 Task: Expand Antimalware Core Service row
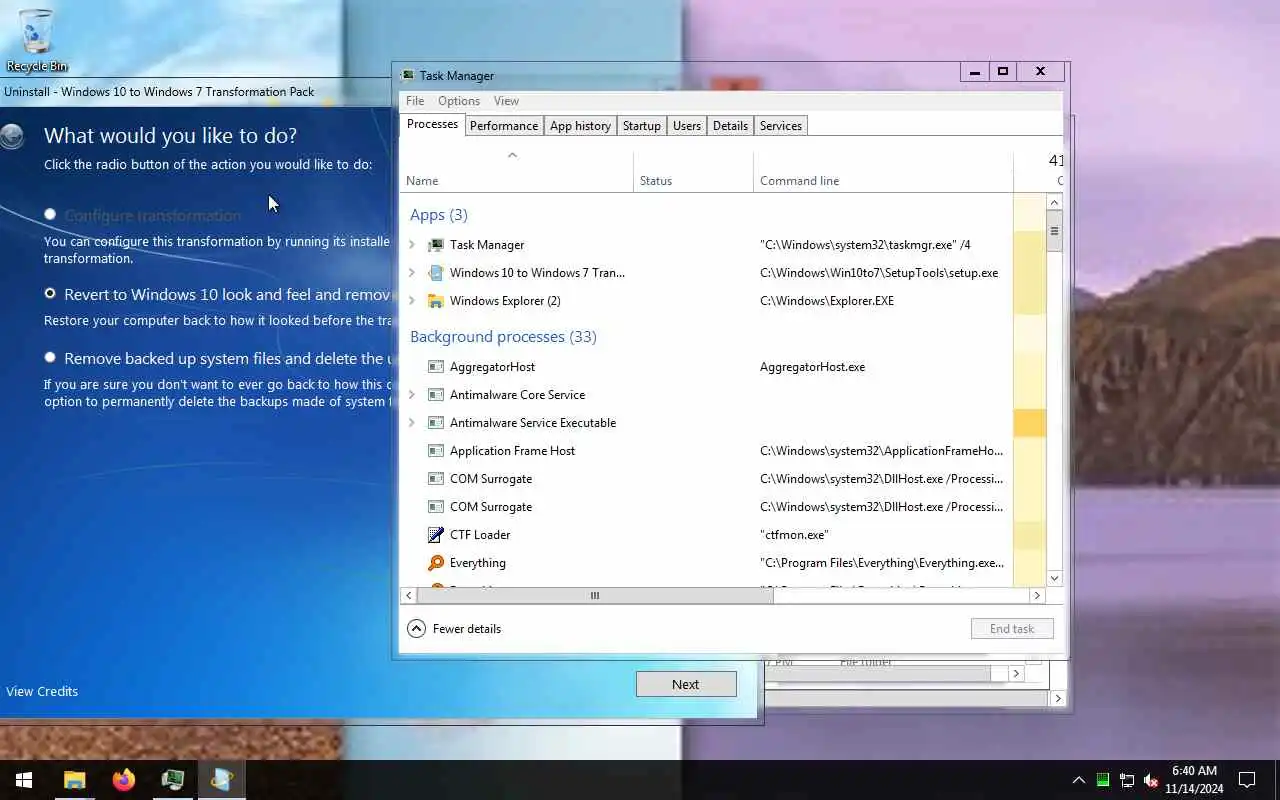click(x=412, y=395)
